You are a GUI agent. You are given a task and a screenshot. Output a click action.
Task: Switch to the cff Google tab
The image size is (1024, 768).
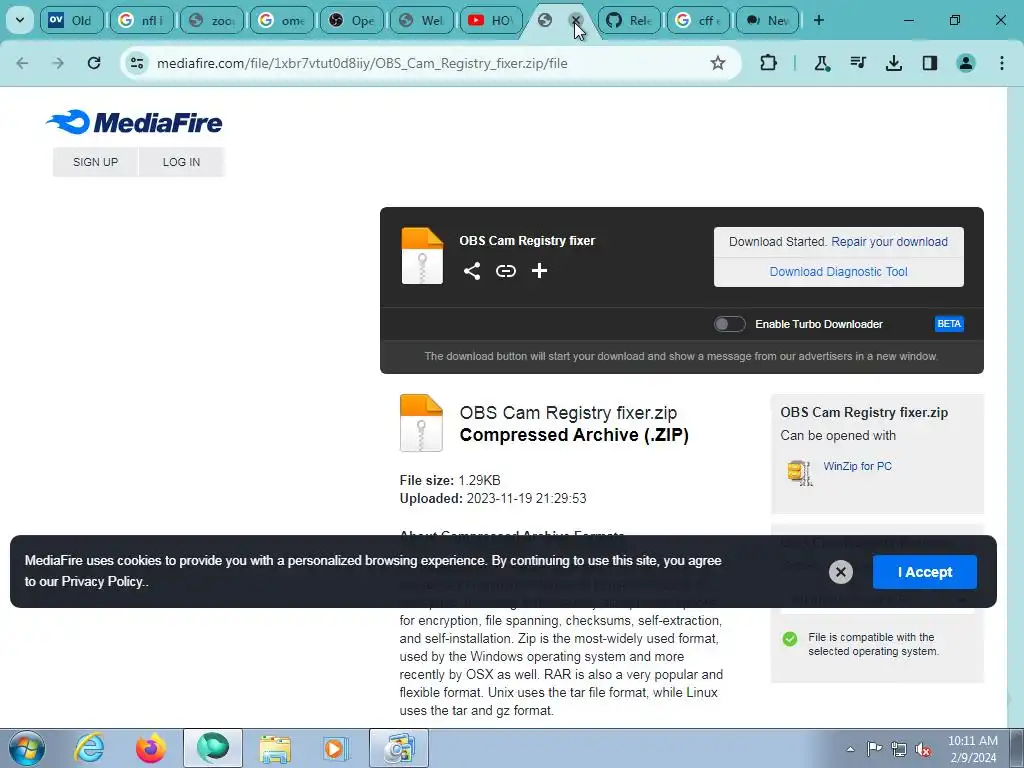698,20
